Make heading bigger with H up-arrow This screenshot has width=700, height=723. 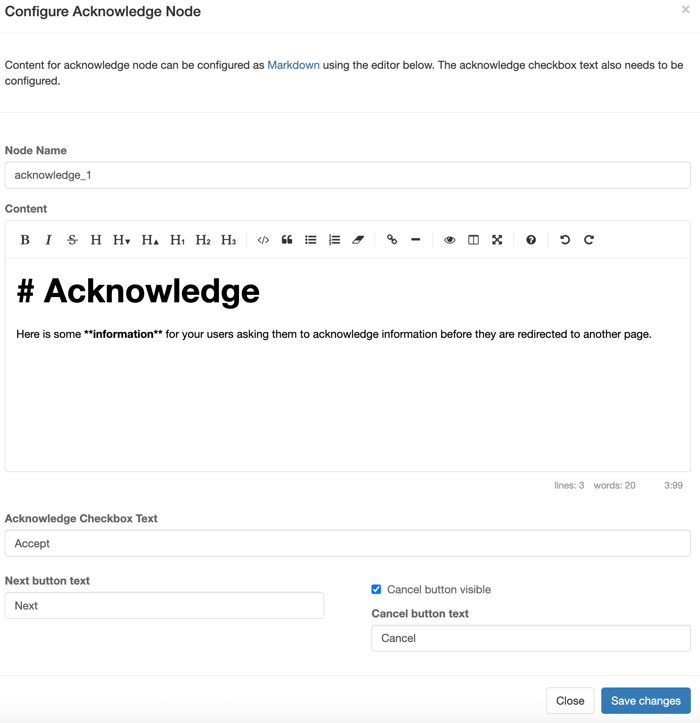tap(150, 240)
